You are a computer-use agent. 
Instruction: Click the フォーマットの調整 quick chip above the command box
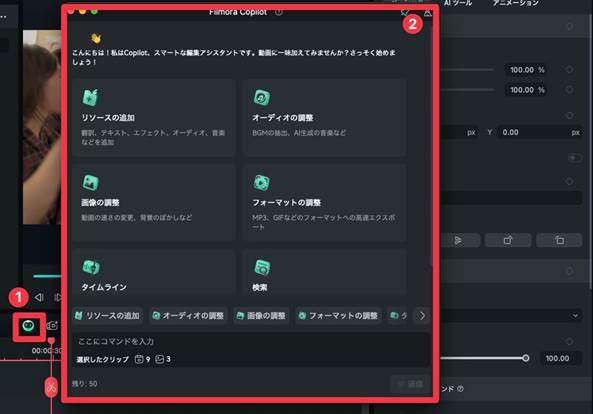[338, 316]
